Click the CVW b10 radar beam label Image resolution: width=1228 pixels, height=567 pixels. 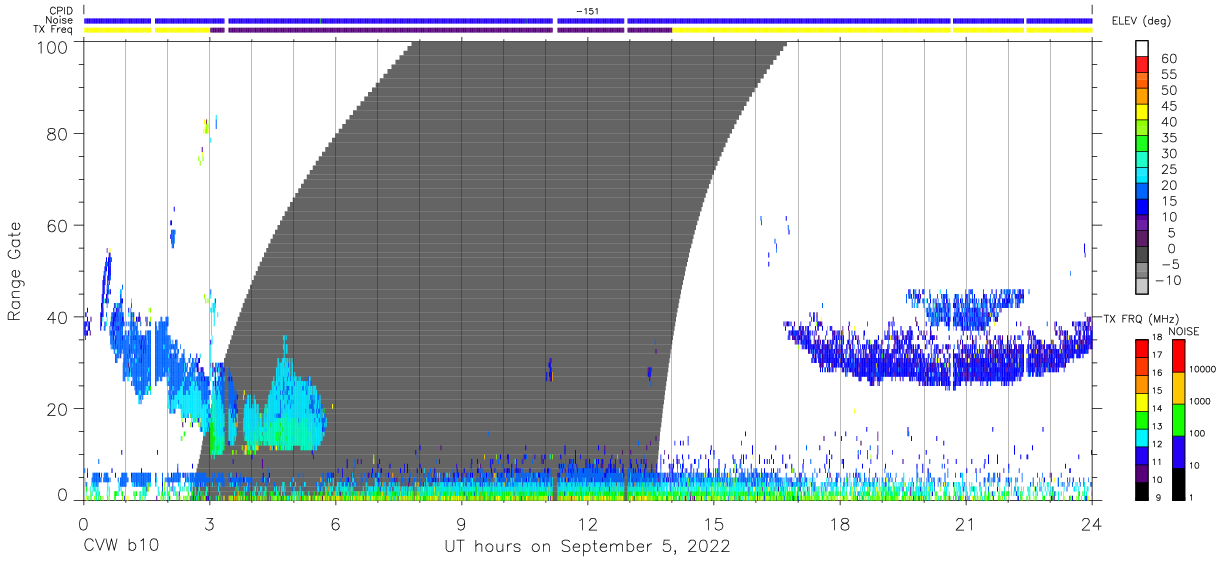point(122,547)
